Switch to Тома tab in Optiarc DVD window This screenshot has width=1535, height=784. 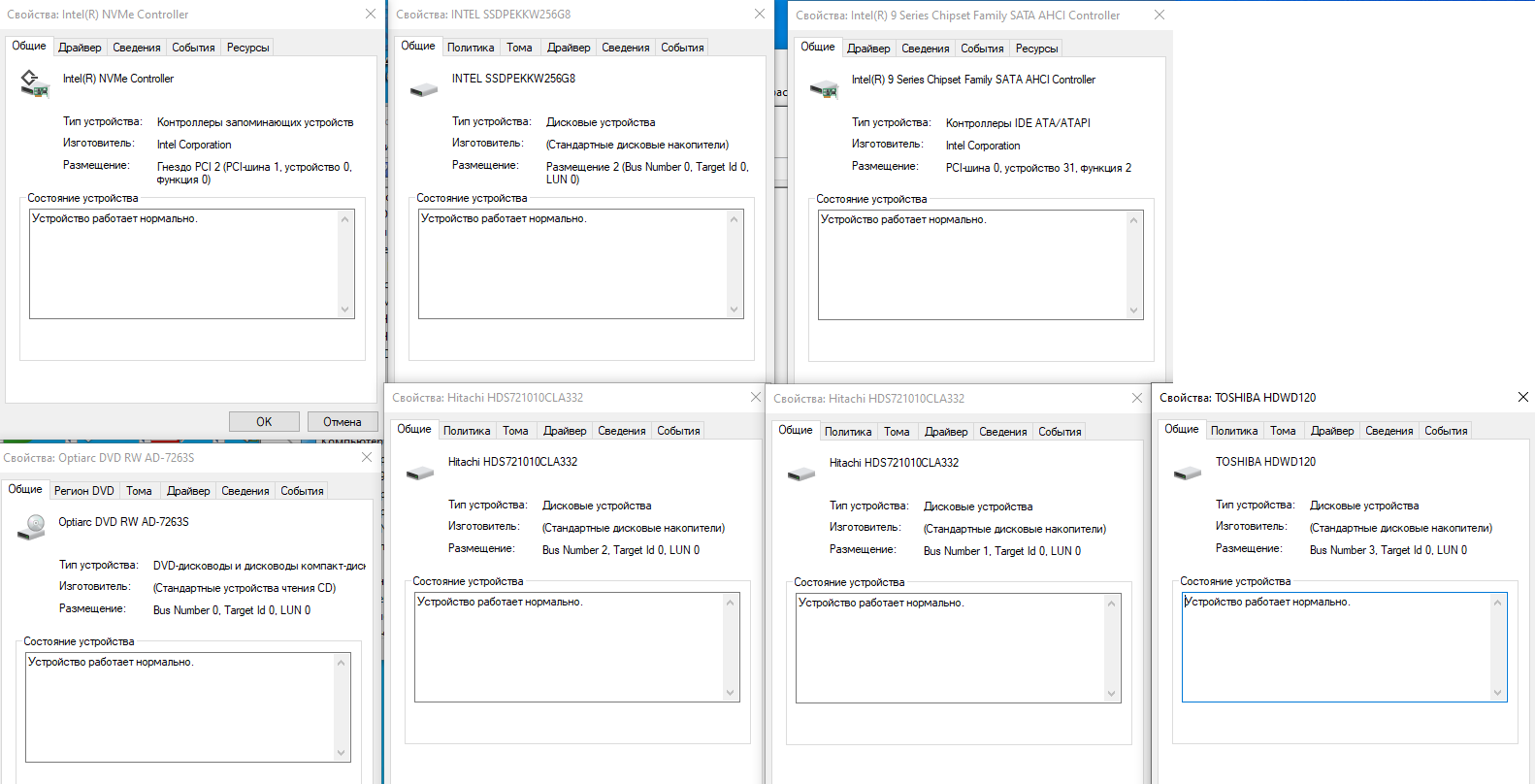click(140, 491)
